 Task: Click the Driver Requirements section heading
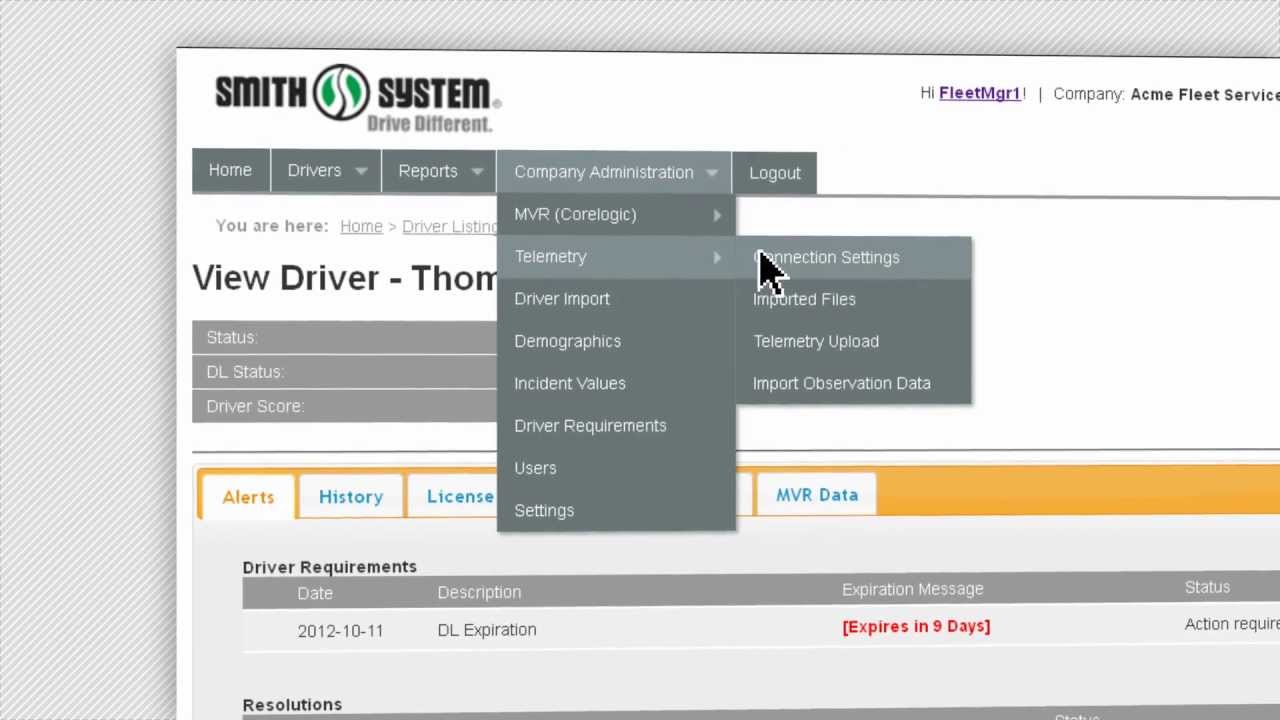point(329,567)
